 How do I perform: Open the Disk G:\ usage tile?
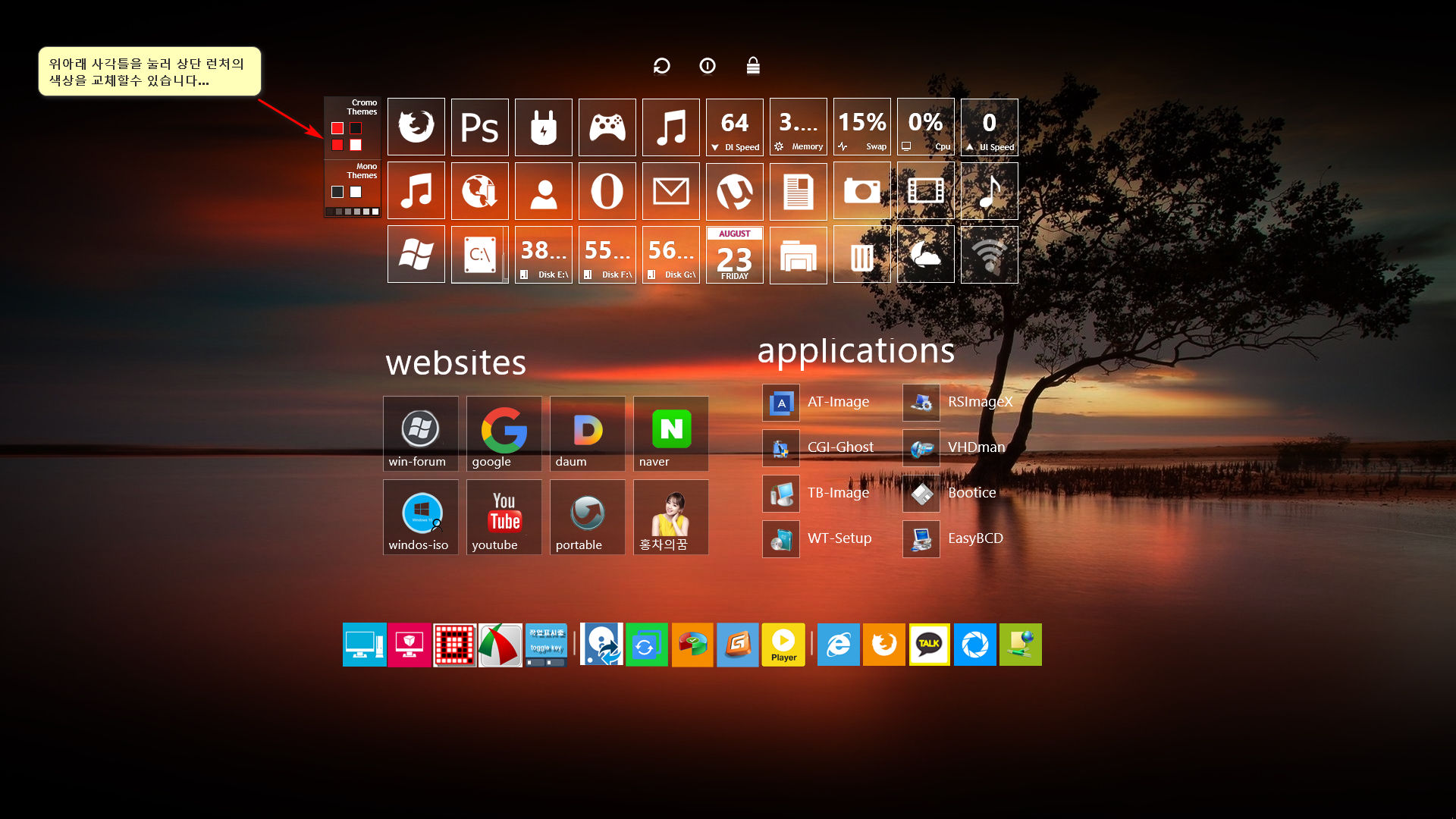click(x=671, y=255)
